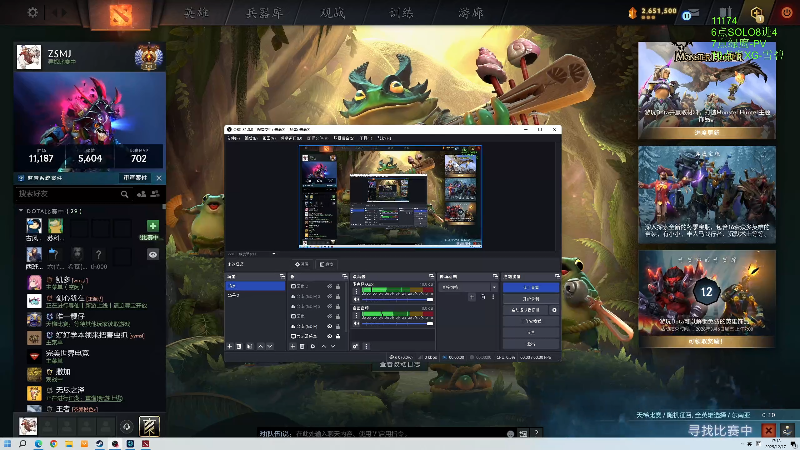Screen dimensions: 800x450
Task: Open the OBS 文件 File menu
Action: [x=233, y=138]
